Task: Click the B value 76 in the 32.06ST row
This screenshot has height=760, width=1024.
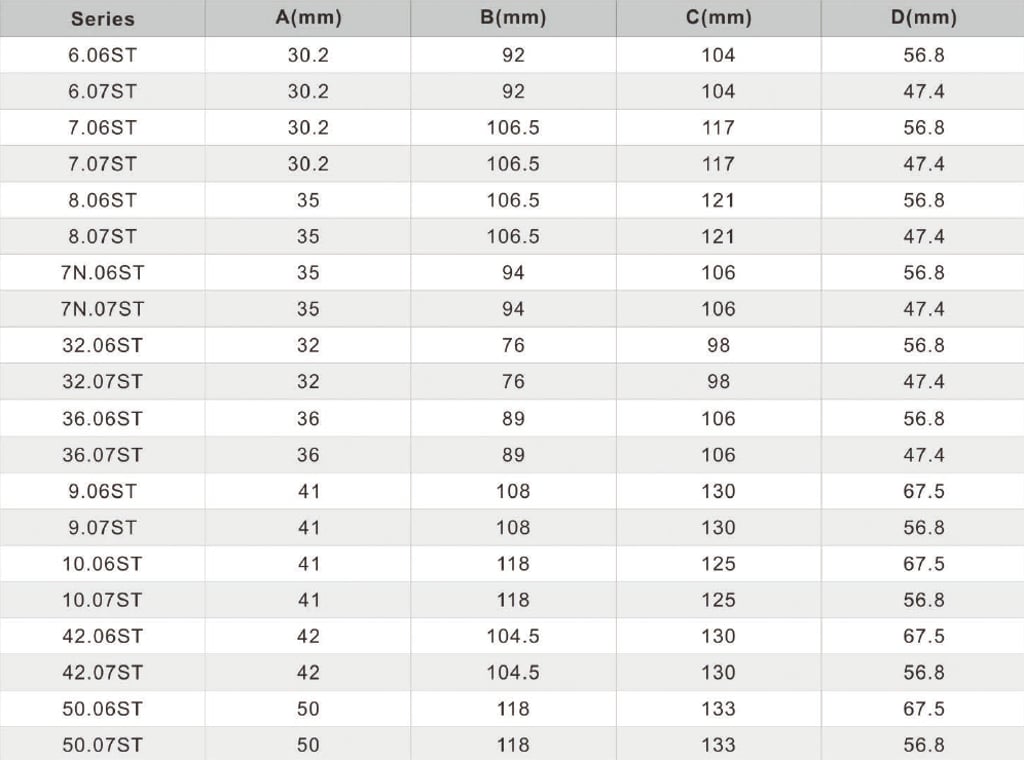Action: 513,345
